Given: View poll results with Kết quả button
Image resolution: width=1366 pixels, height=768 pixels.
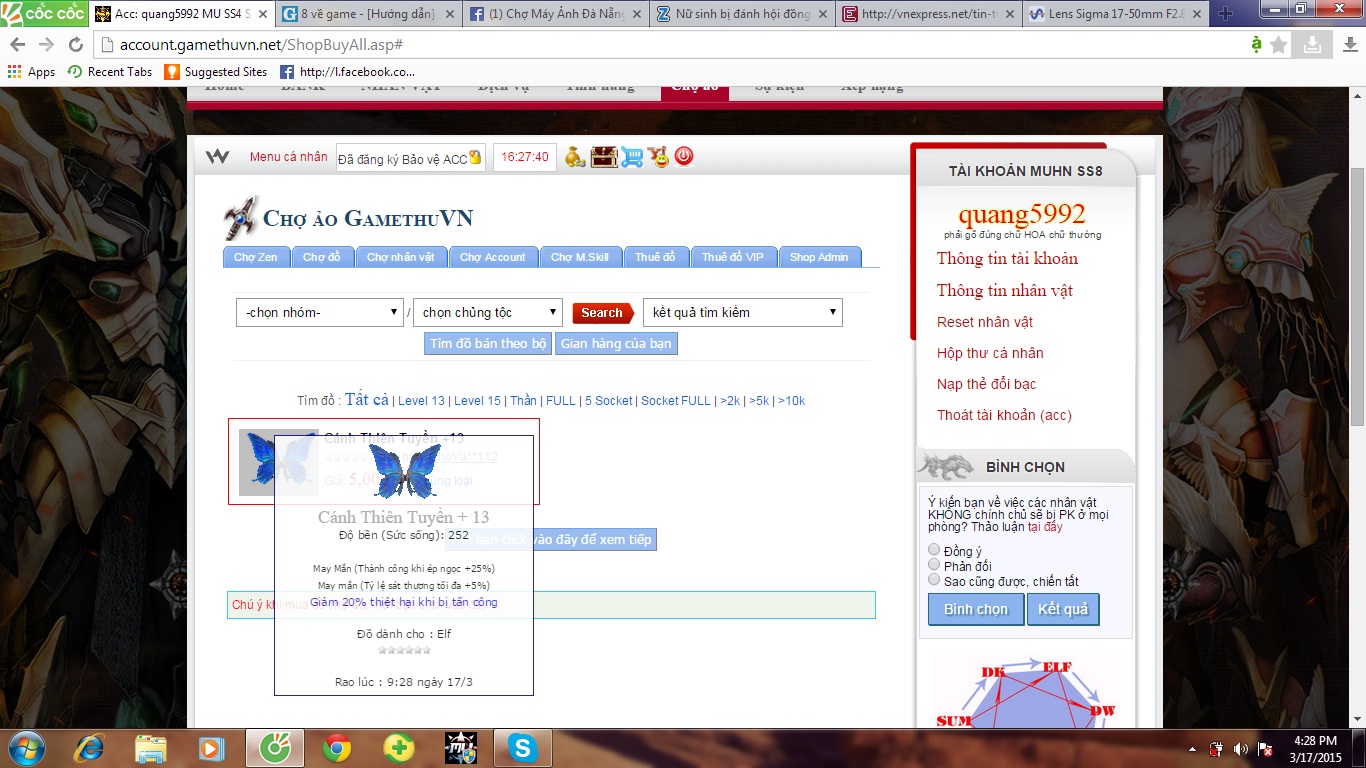Looking at the screenshot, I should point(1063,609).
